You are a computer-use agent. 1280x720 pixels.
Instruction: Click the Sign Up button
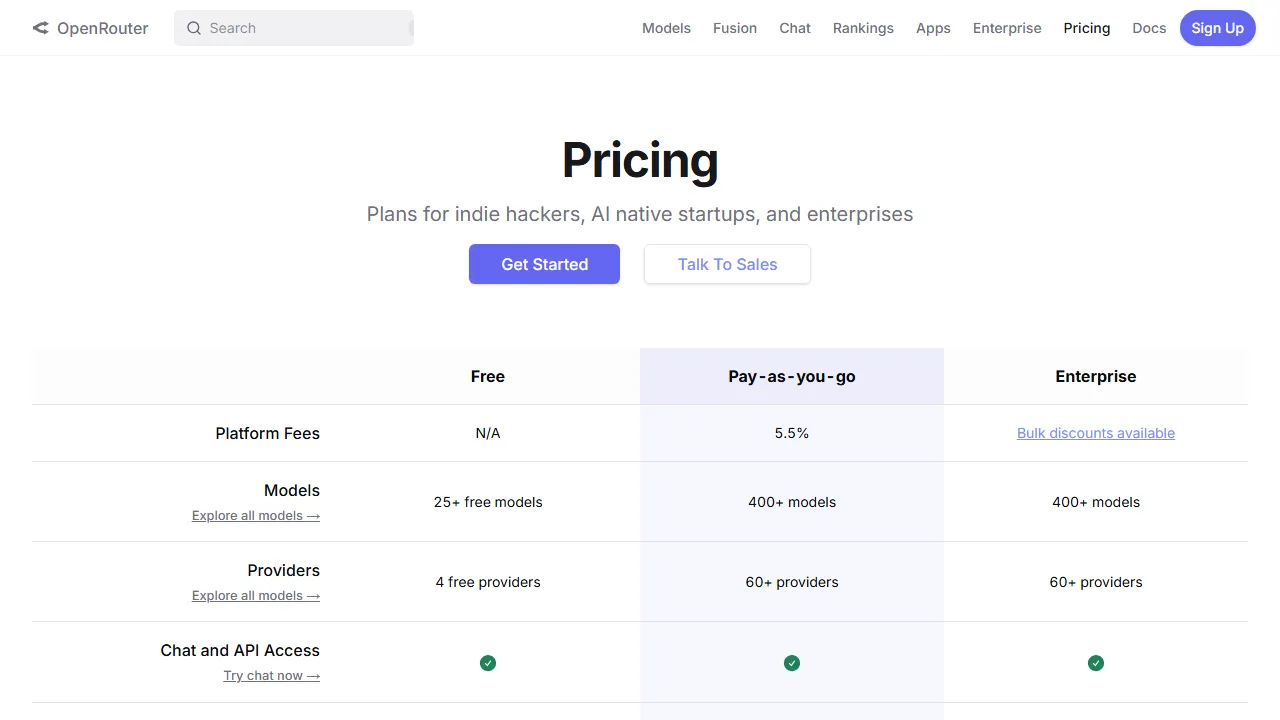(1218, 28)
